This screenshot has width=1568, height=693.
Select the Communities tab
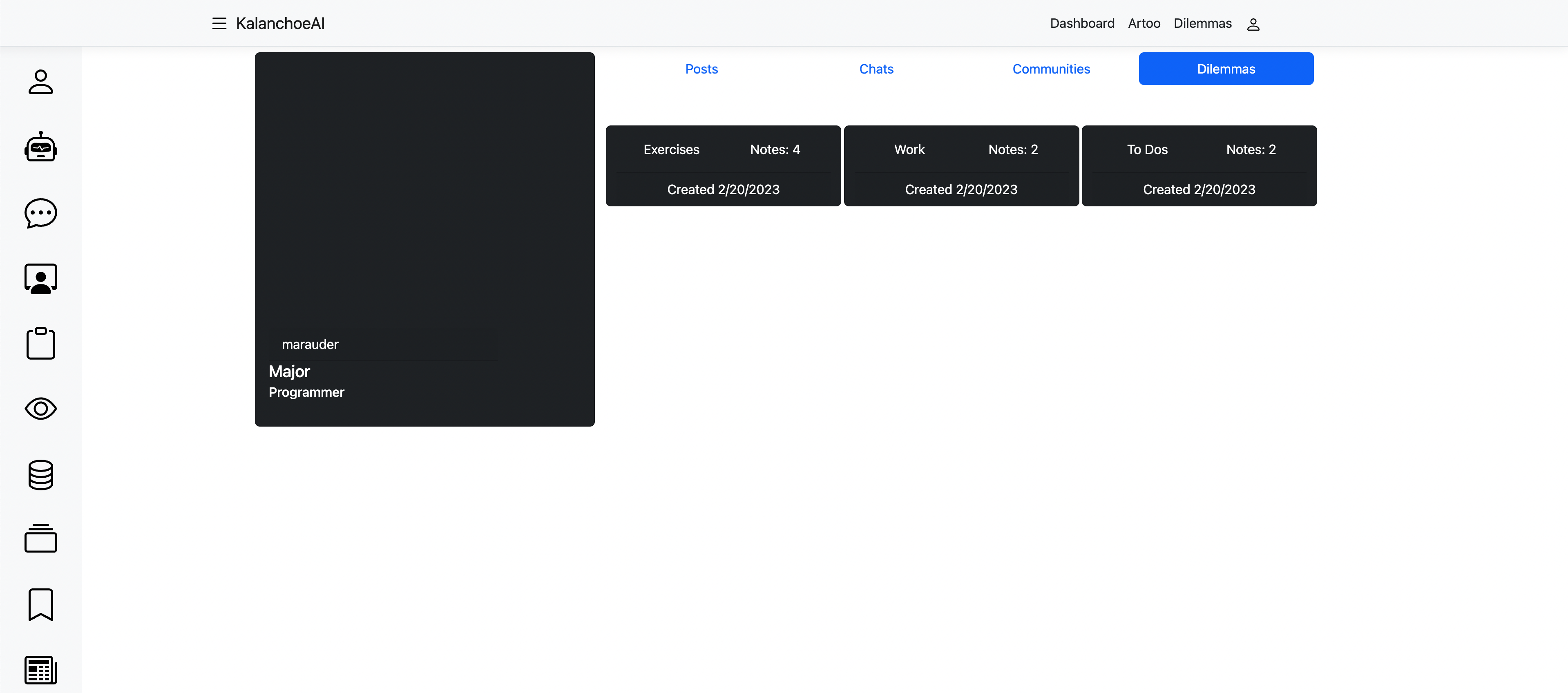click(1051, 69)
